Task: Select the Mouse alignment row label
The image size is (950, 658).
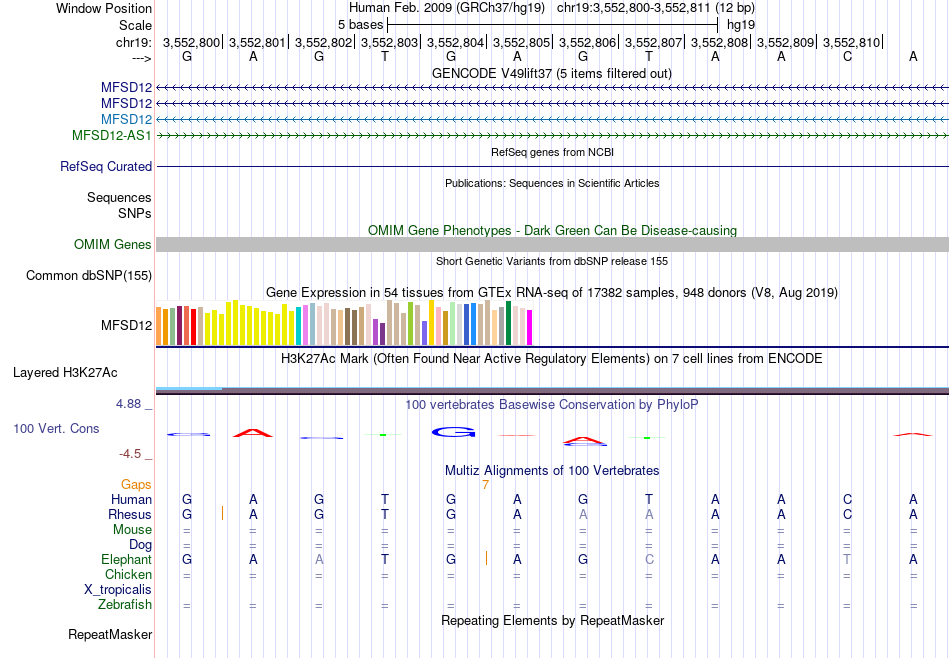Action: tap(132, 530)
